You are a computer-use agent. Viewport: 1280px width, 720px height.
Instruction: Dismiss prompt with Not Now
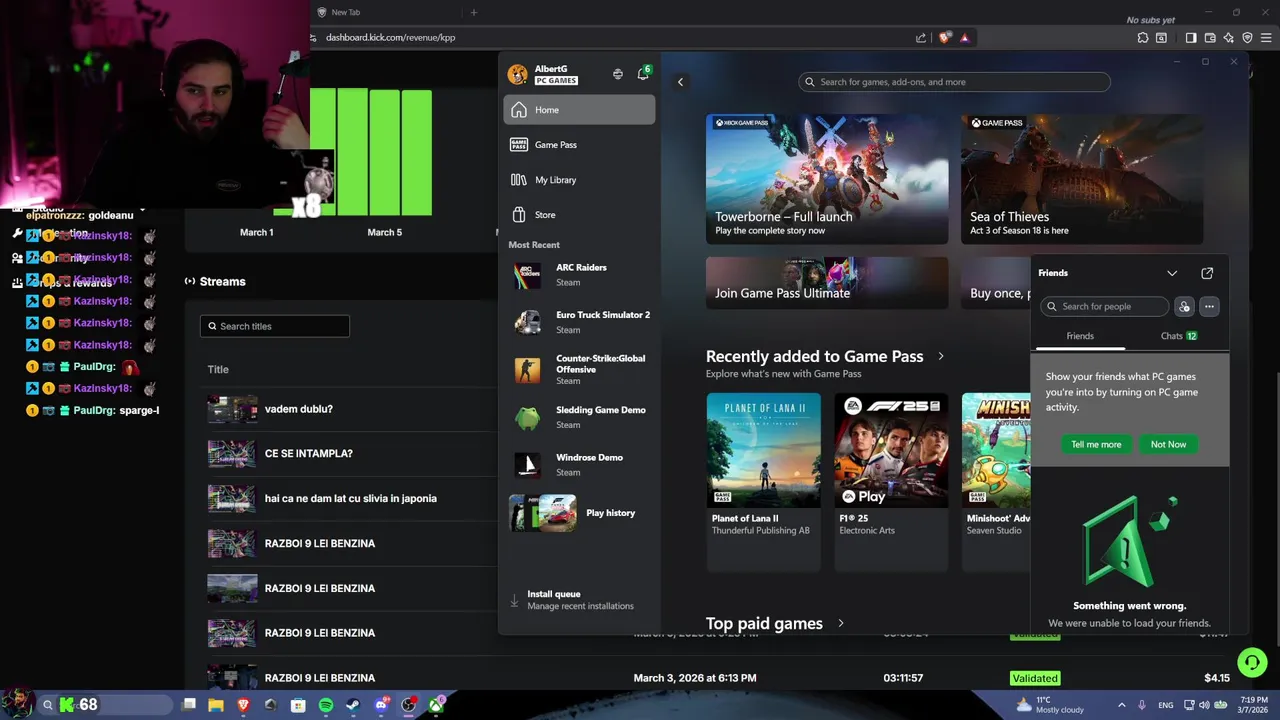tap(1168, 444)
